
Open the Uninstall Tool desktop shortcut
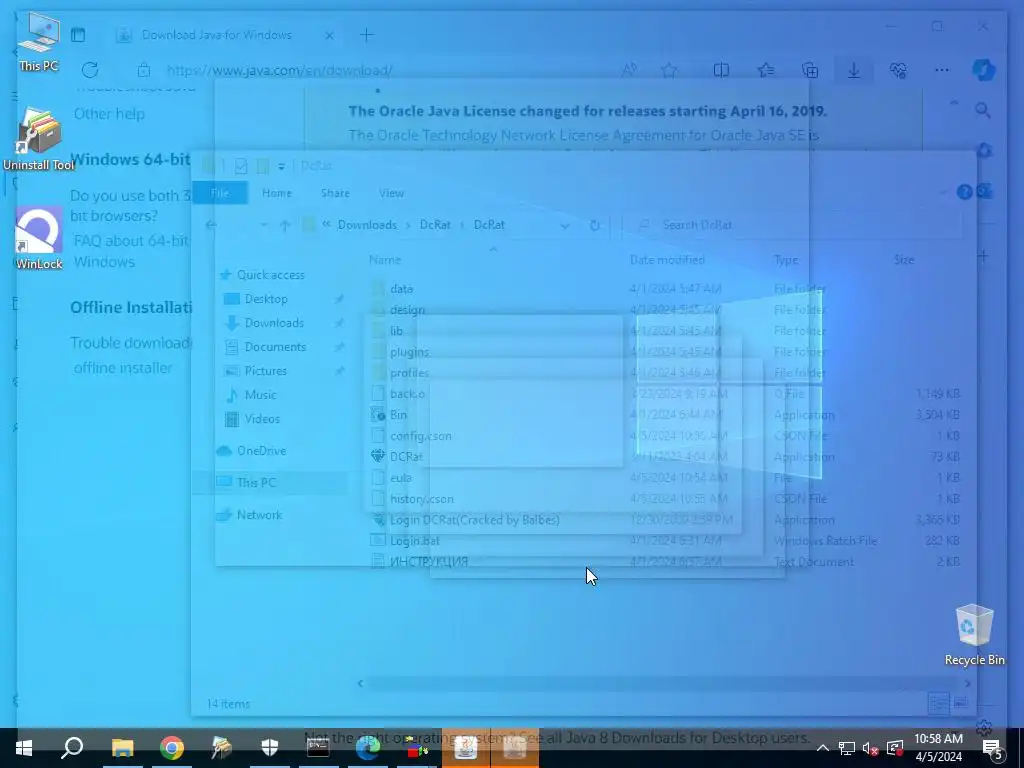[39, 139]
